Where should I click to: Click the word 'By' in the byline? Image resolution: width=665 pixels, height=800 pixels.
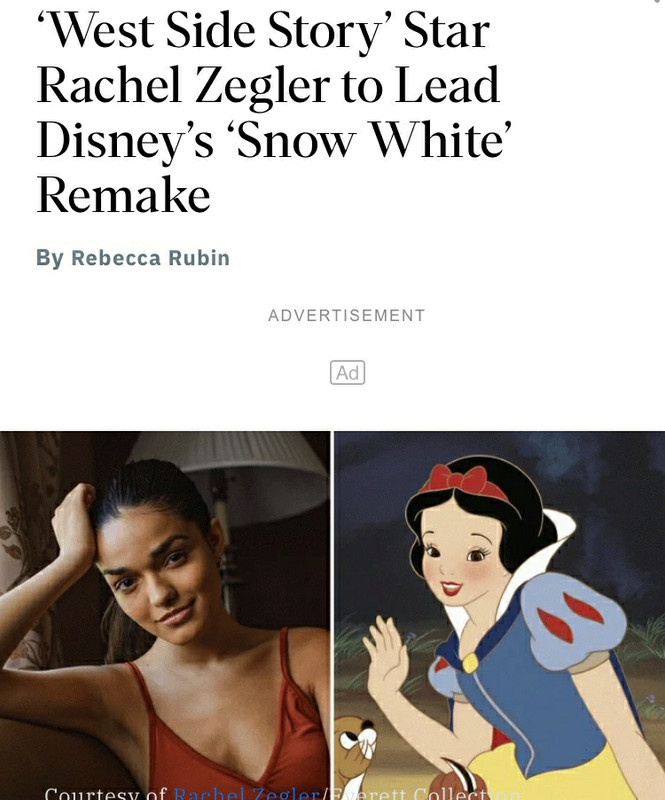[50, 258]
